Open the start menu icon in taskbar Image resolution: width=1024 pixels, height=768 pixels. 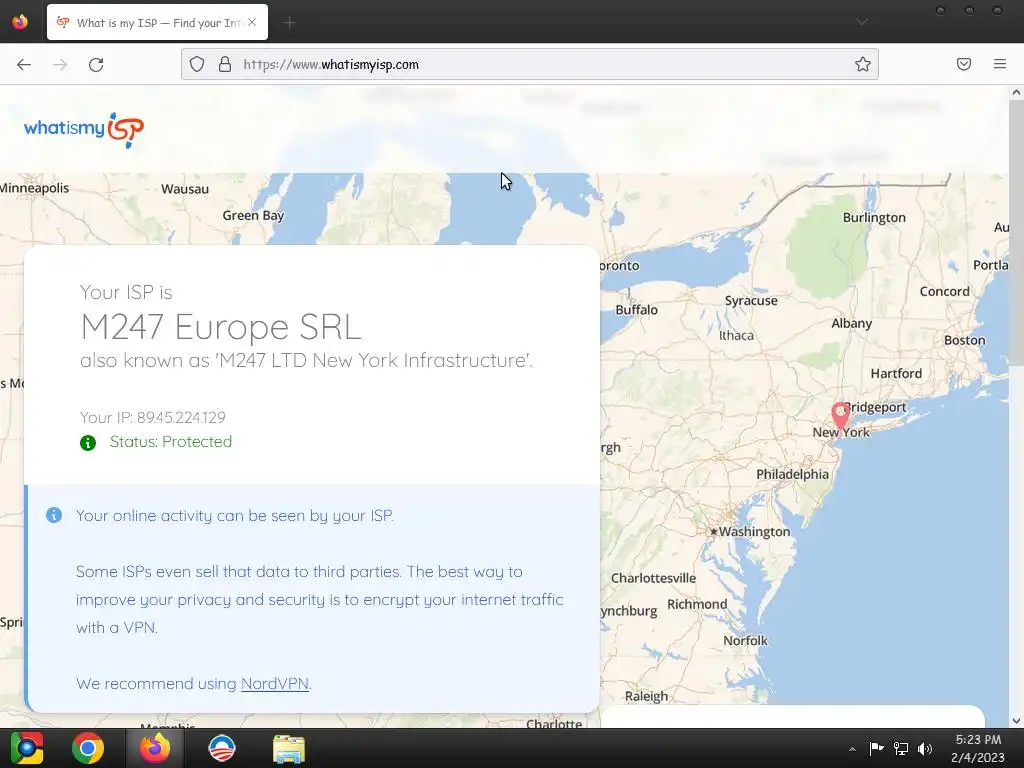click(27, 748)
